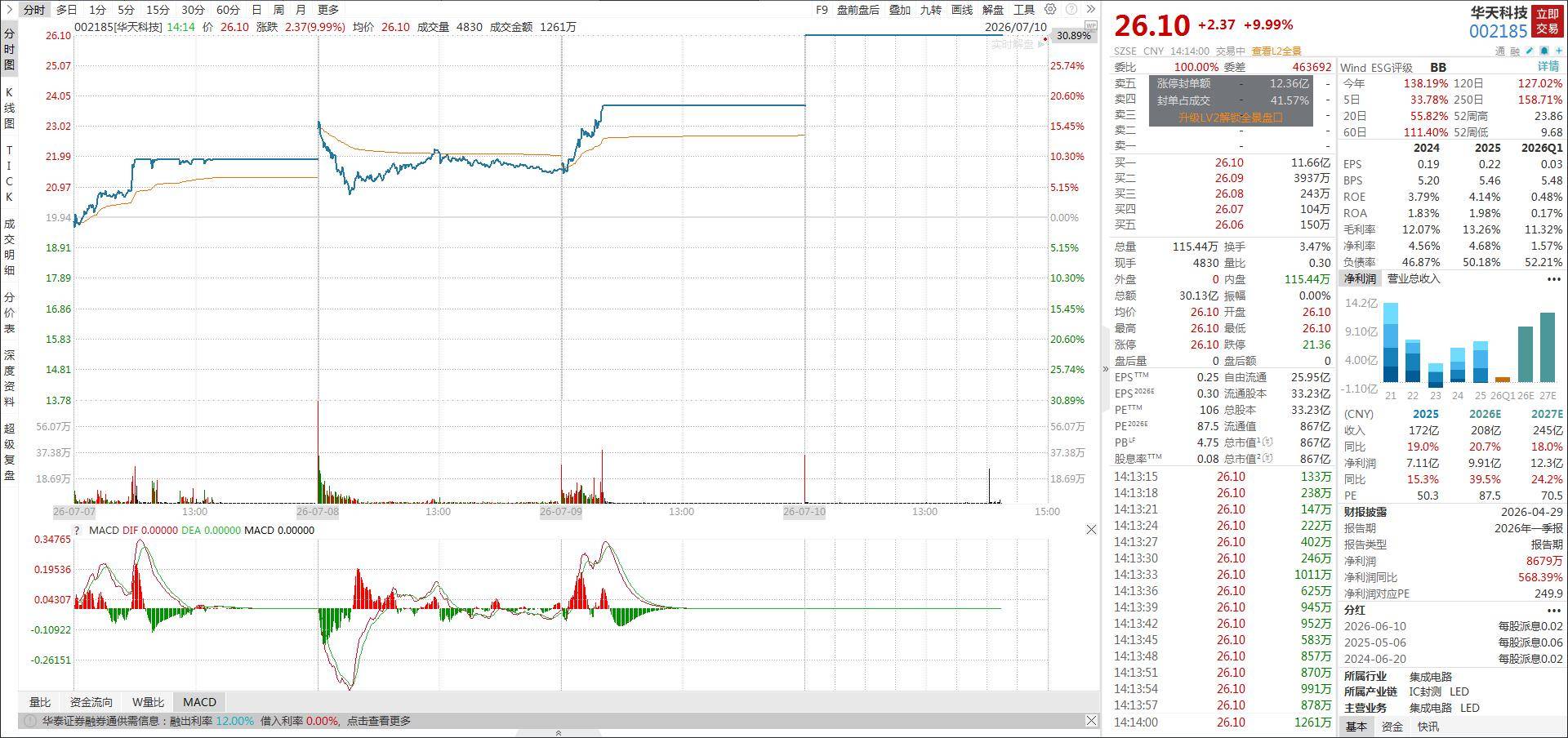Set a price alert with the bell icon
The width and height of the screenshot is (1568, 738).
point(1544,51)
